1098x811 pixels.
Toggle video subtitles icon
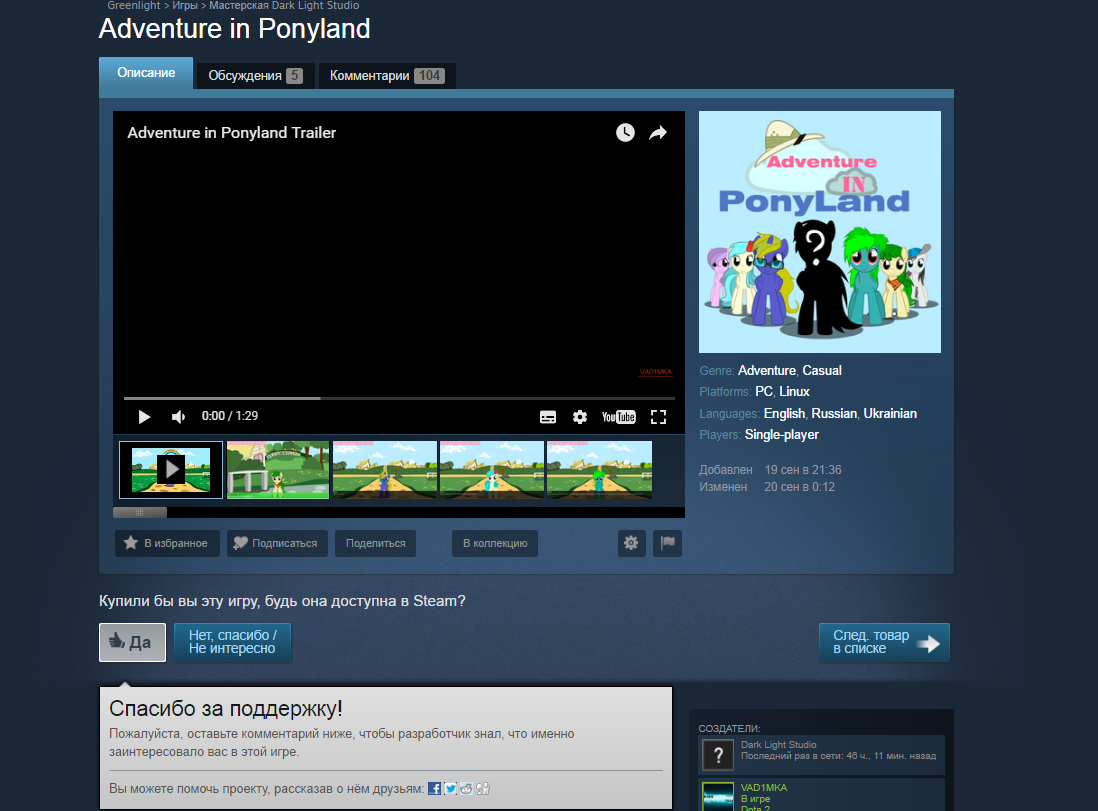coord(548,417)
